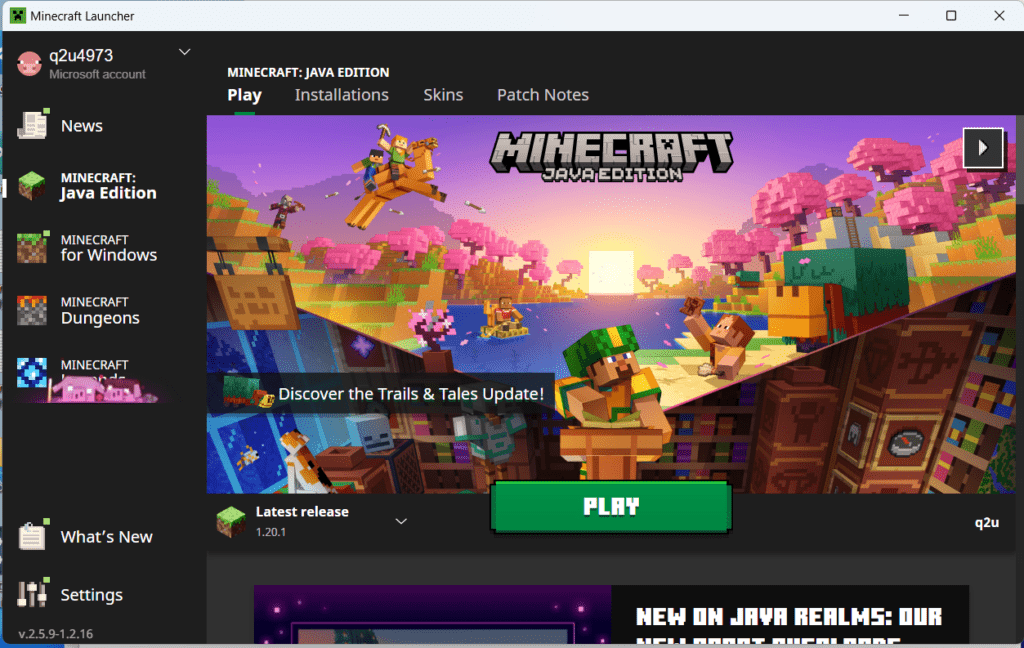Select the Java Edition grass block icon

(32, 186)
